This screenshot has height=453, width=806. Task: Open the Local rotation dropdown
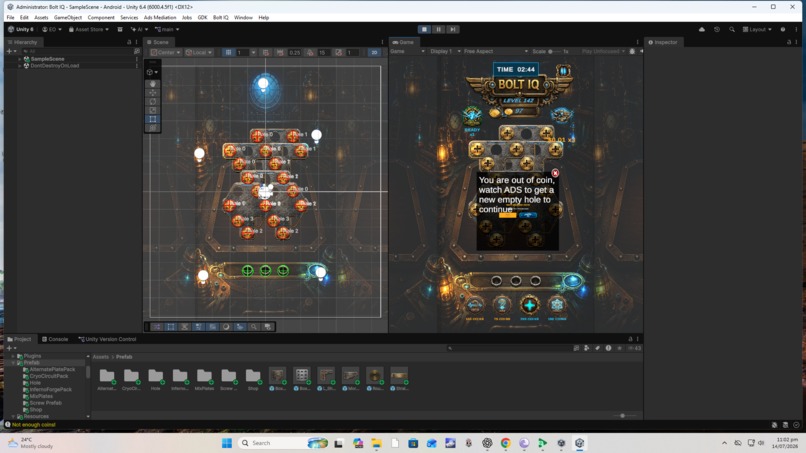point(198,52)
